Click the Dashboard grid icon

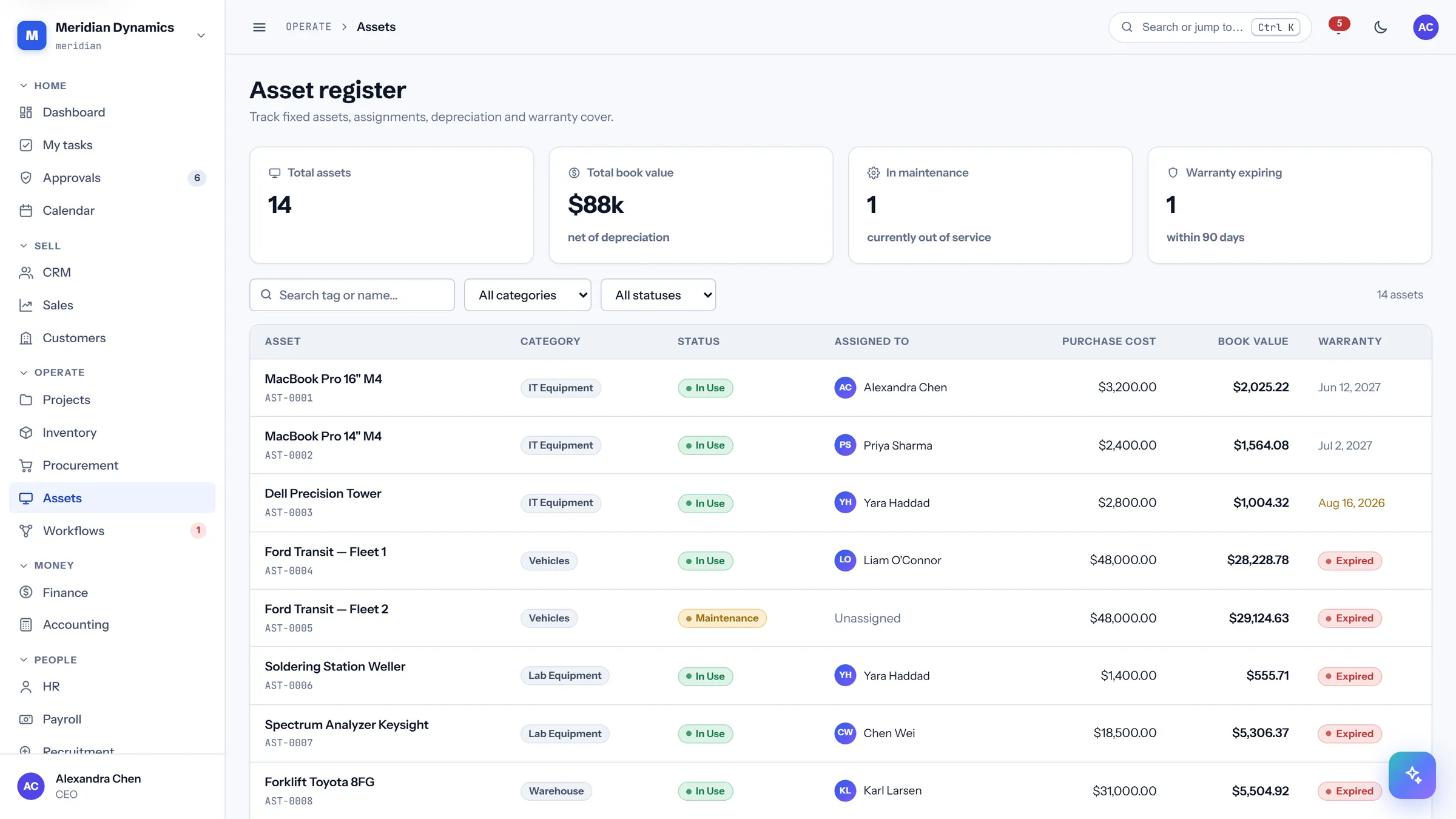pos(26,112)
